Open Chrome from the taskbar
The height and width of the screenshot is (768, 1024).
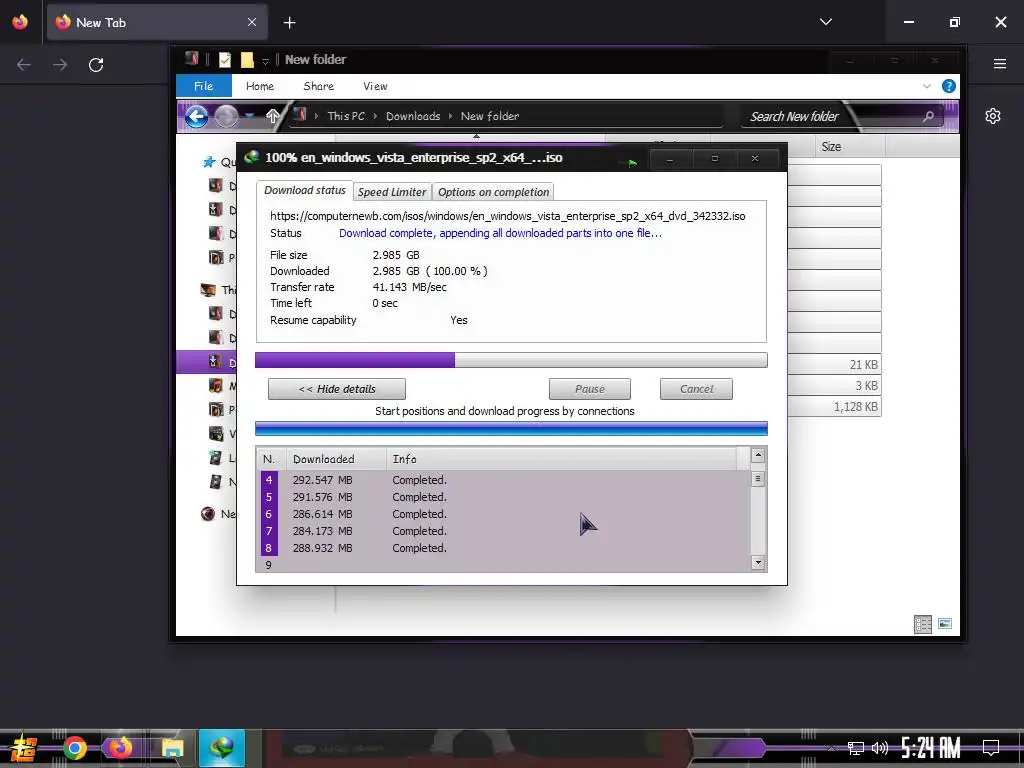tap(74, 748)
